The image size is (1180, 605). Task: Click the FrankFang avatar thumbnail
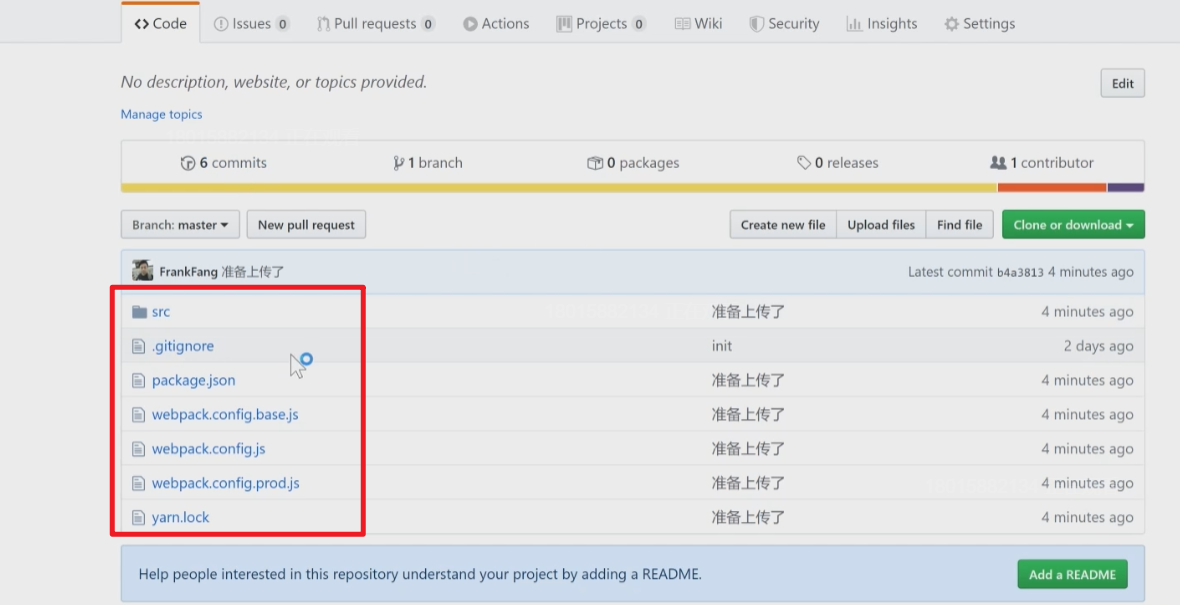[142, 271]
